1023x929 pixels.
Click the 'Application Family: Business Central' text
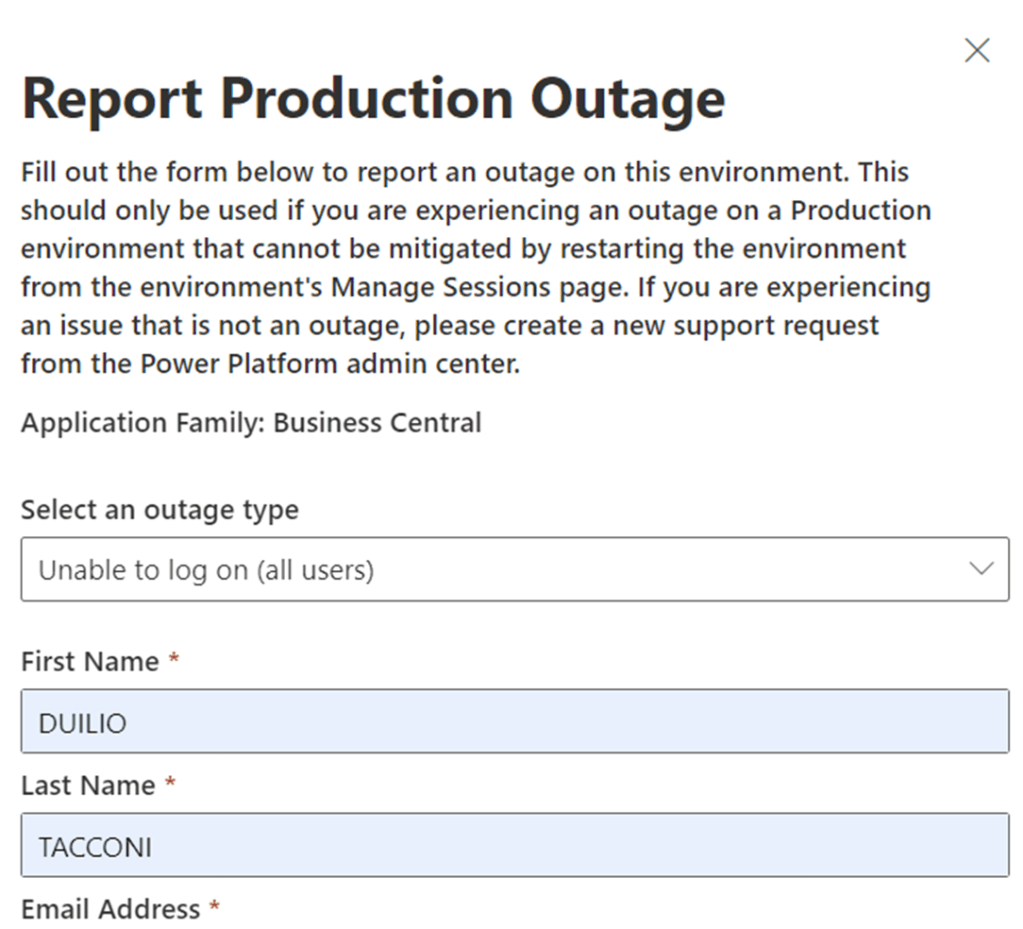[251, 423]
